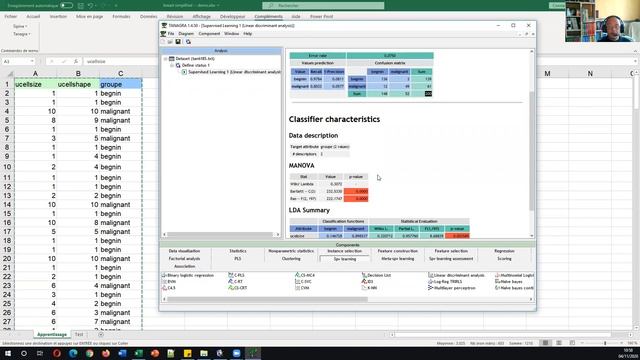Select the K-NN component
Screen dimensions: 640x360
(369, 288)
